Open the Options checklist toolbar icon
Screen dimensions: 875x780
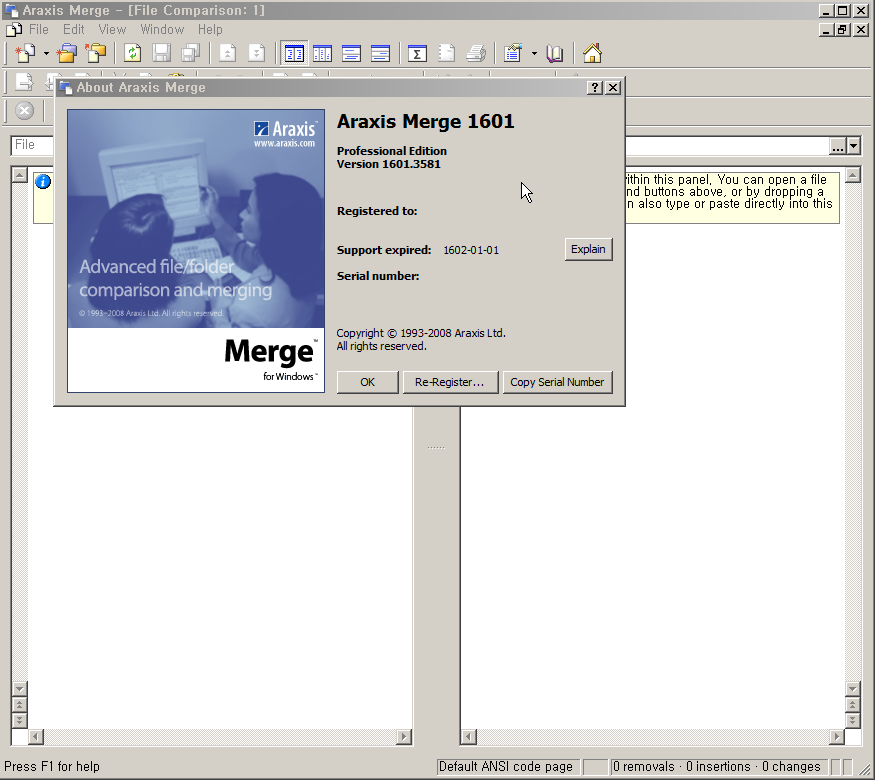513,54
